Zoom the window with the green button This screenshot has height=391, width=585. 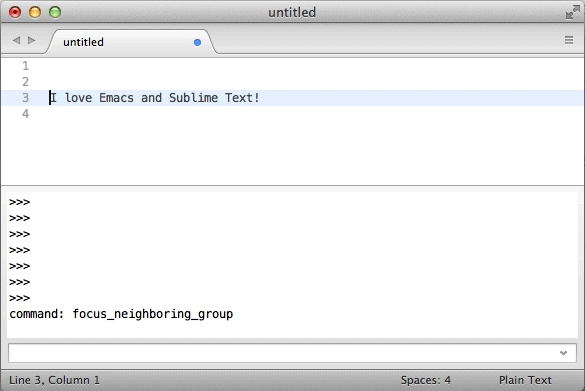pyautogui.click(x=55, y=12)
